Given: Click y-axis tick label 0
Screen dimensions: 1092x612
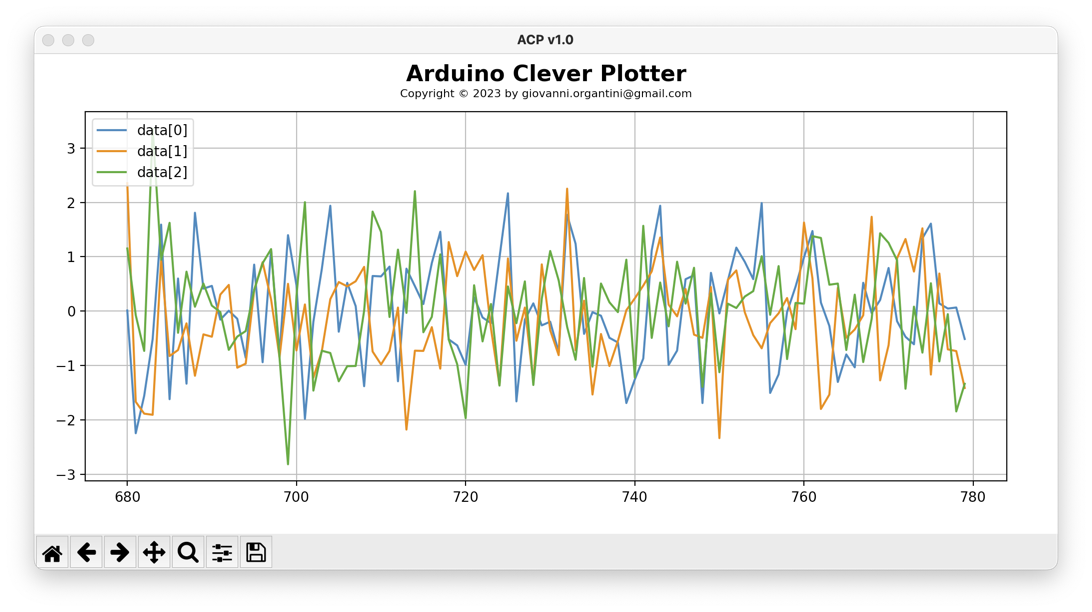Looking at the screenshot, I should 71,311.
